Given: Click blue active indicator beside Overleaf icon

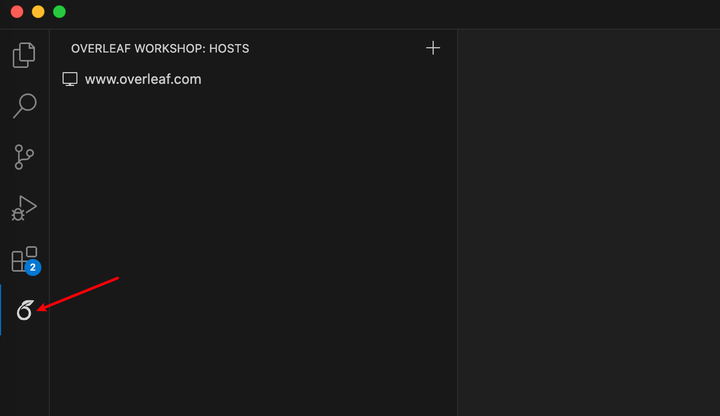Looking at the screenshot, I should 1,310.
